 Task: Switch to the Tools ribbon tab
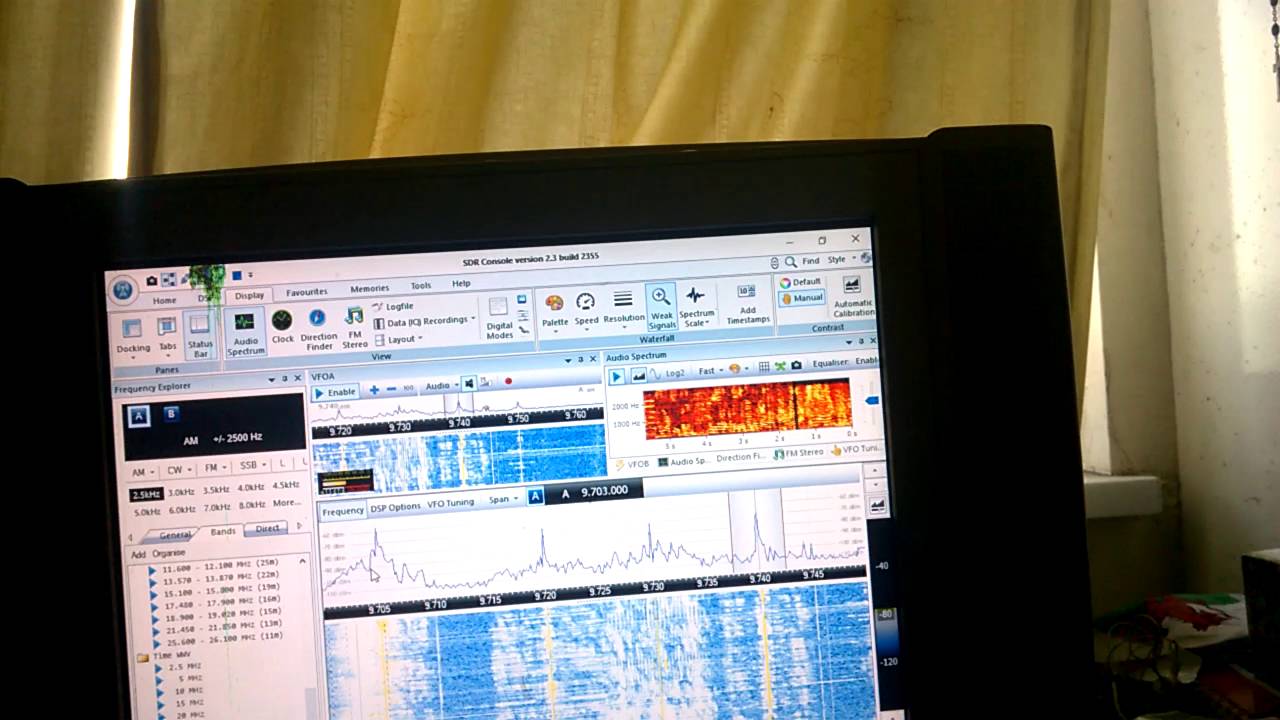(x=421, y=286)
